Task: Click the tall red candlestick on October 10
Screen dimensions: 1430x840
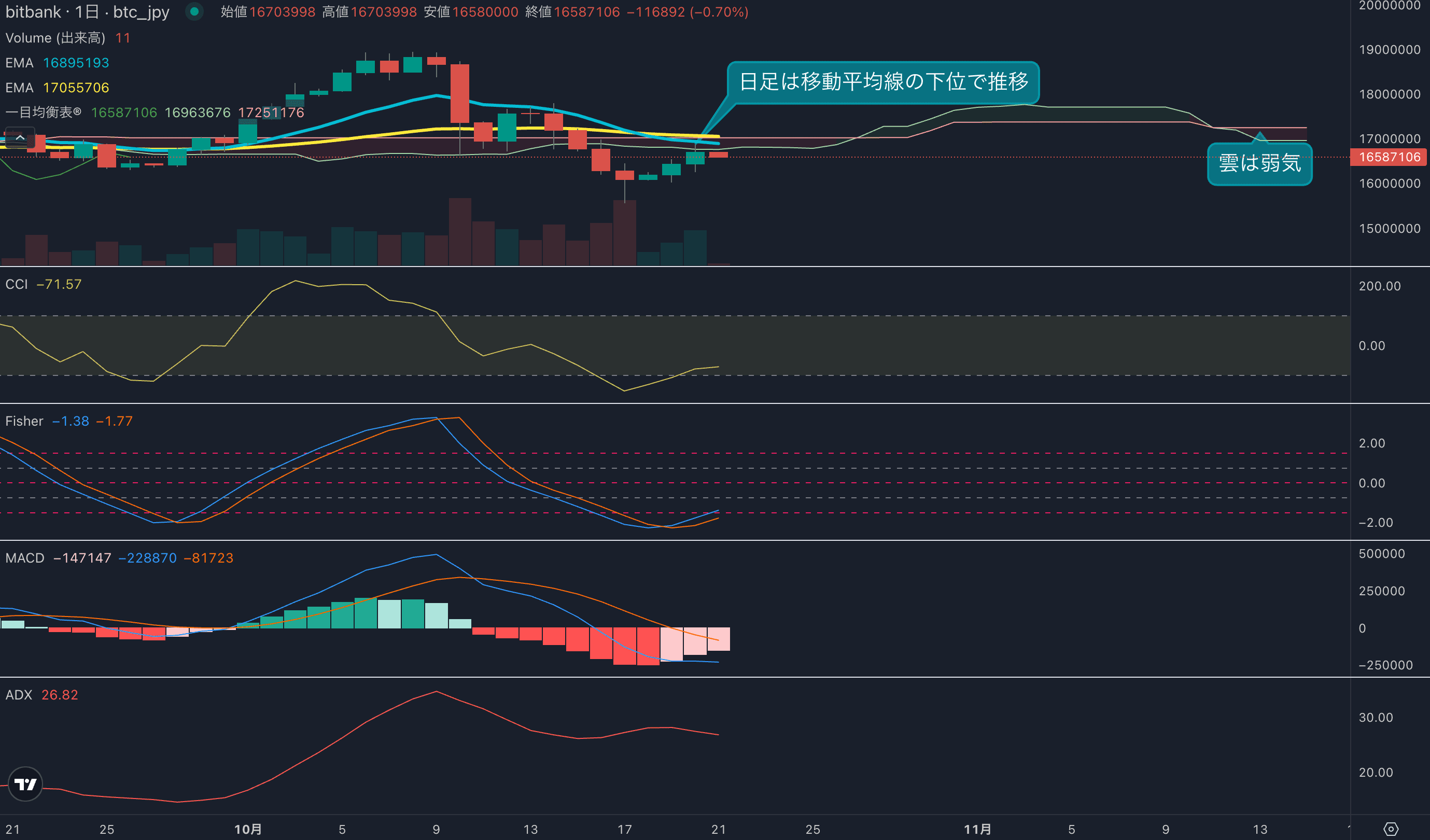Action: tap(459, 94)
